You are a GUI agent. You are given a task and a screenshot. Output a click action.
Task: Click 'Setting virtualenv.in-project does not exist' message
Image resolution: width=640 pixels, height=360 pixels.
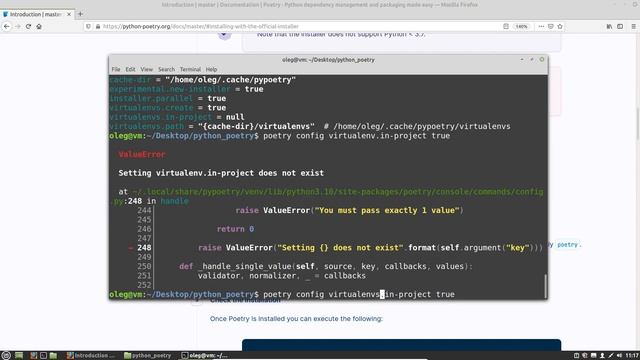click(x=221, y=173)
